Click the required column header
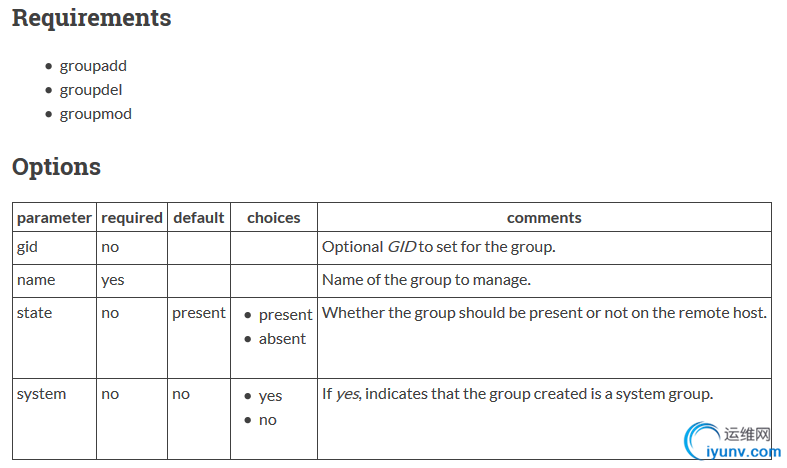 pos(132,217)
